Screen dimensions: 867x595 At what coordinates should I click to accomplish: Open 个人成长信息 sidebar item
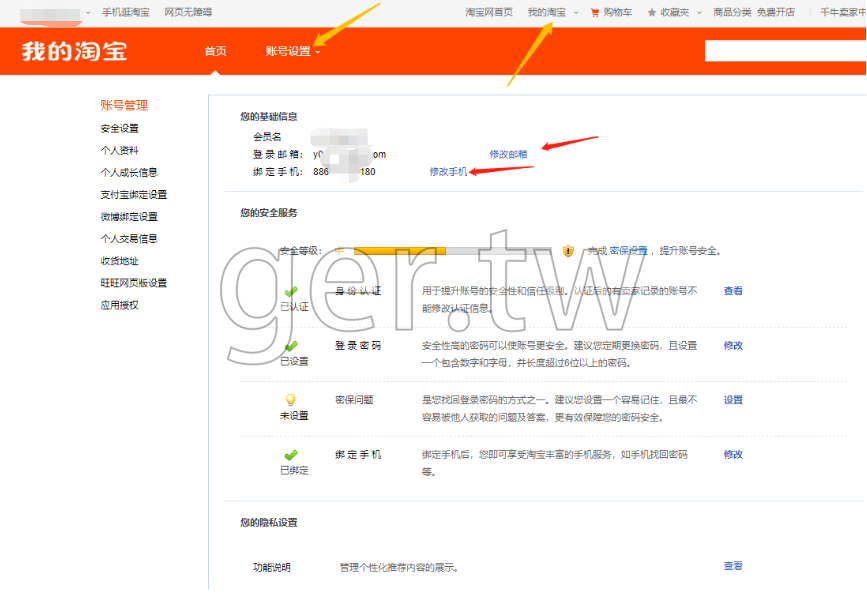click(129, 173)
